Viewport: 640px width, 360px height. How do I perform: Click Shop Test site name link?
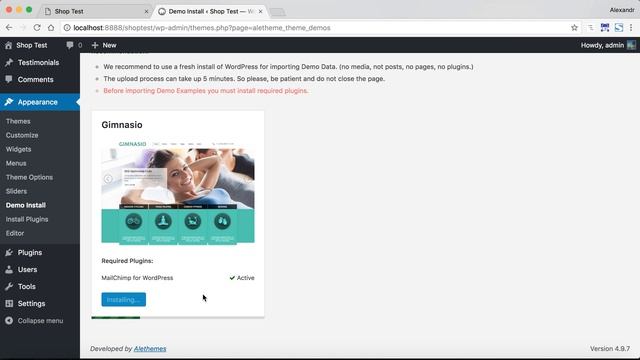click(32, 45)
